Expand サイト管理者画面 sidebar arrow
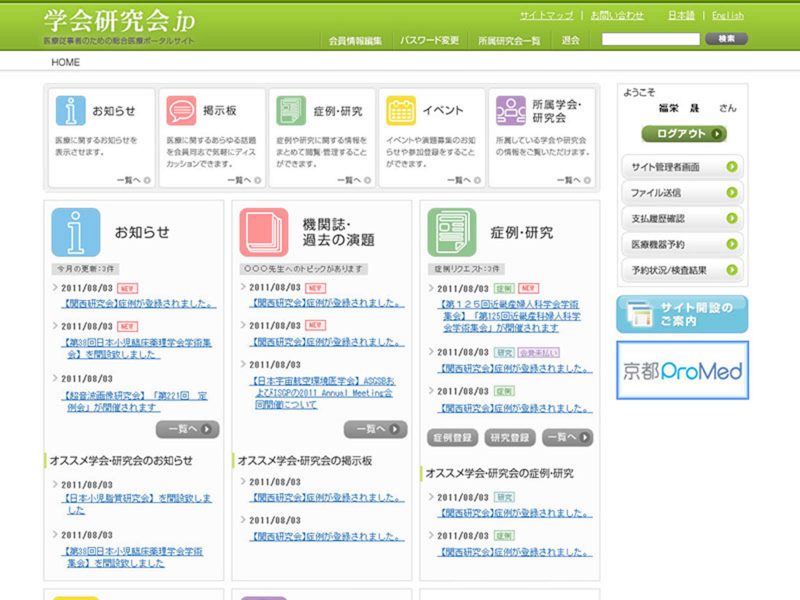The image size is (800, 600). coord(732,166)
